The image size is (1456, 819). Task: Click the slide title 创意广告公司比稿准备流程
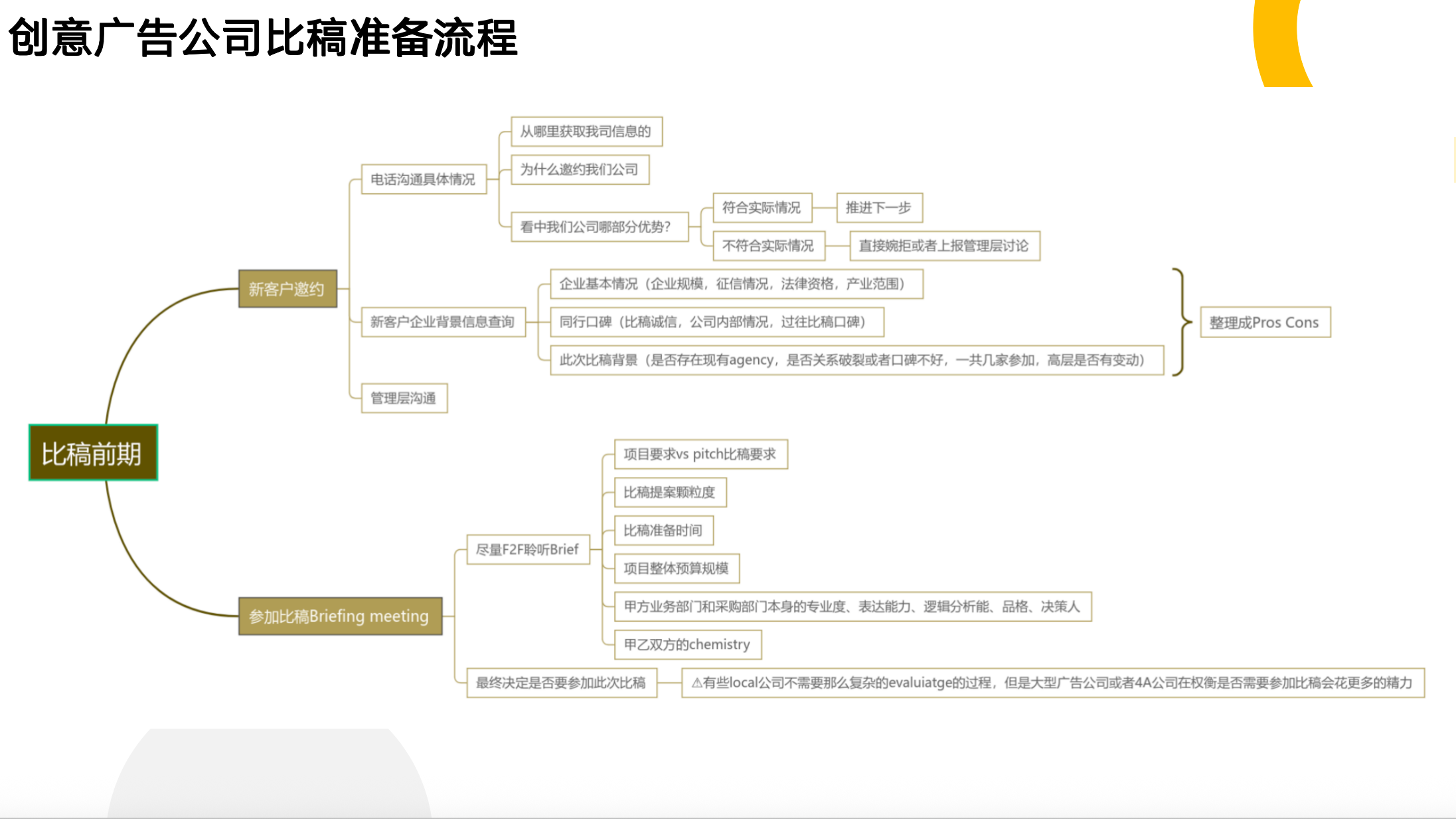pos(263,38)
